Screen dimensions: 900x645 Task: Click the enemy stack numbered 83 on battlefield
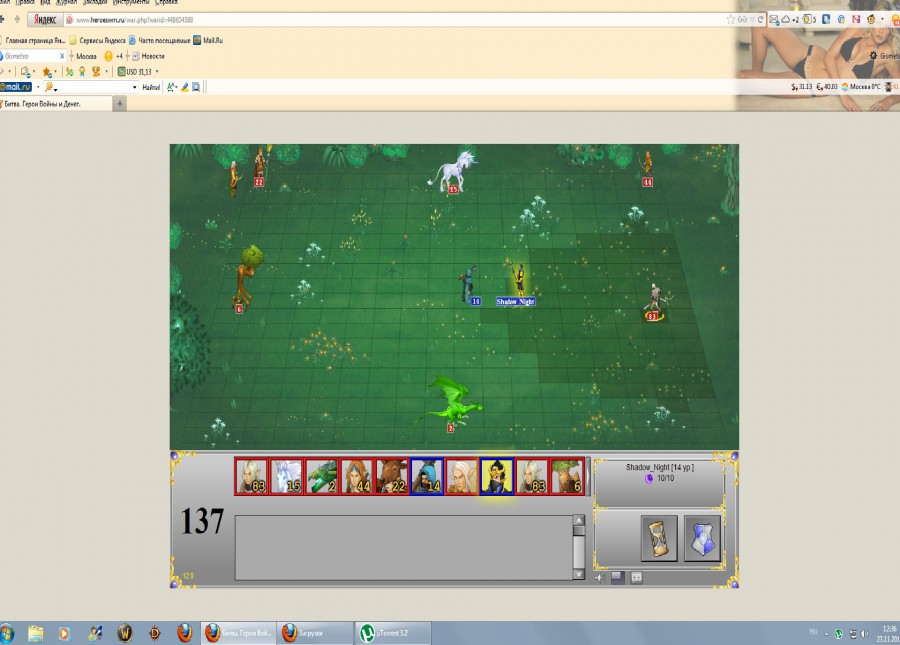coord(655,301)
